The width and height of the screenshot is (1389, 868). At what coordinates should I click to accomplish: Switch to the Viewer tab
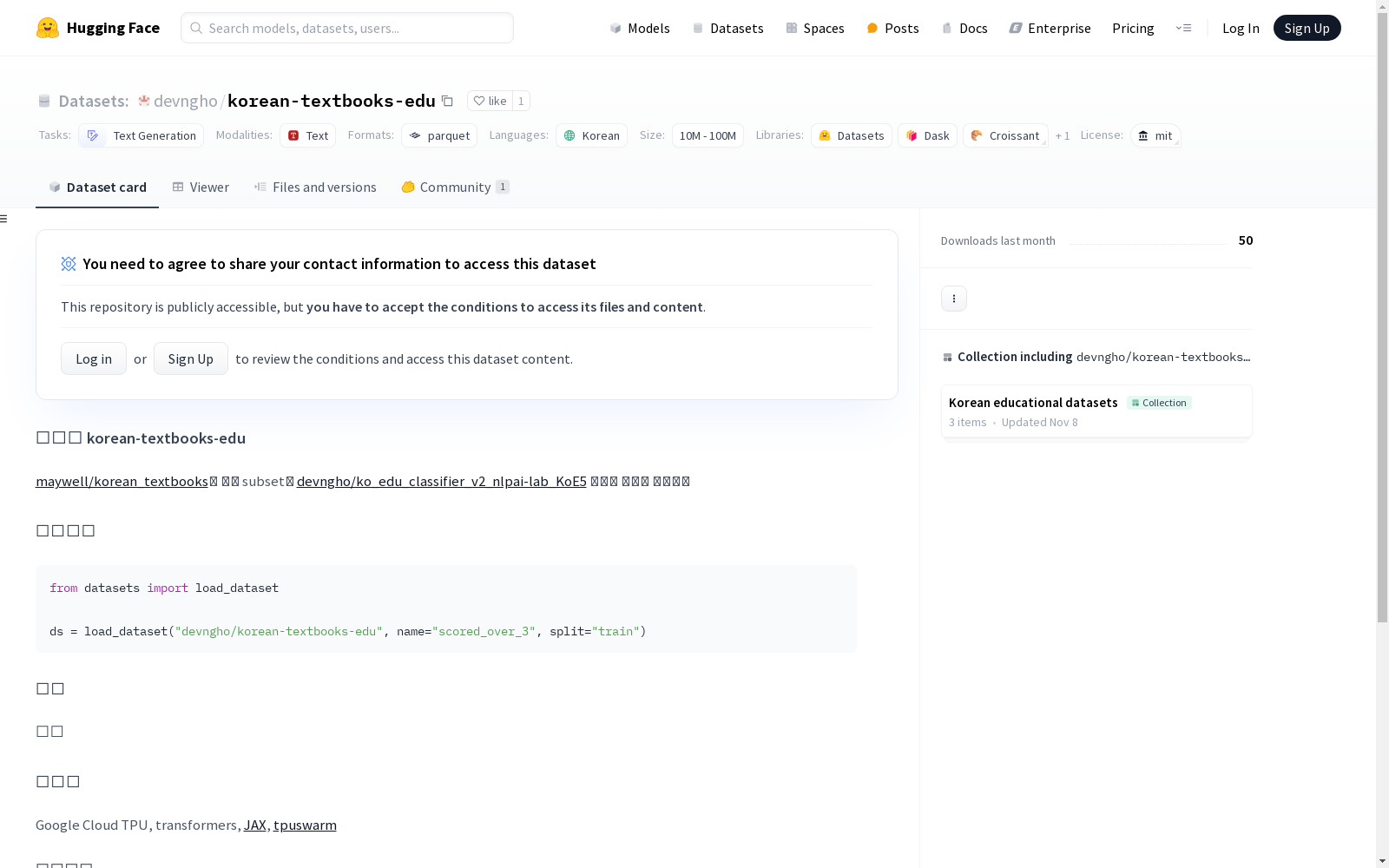point(201,187)
